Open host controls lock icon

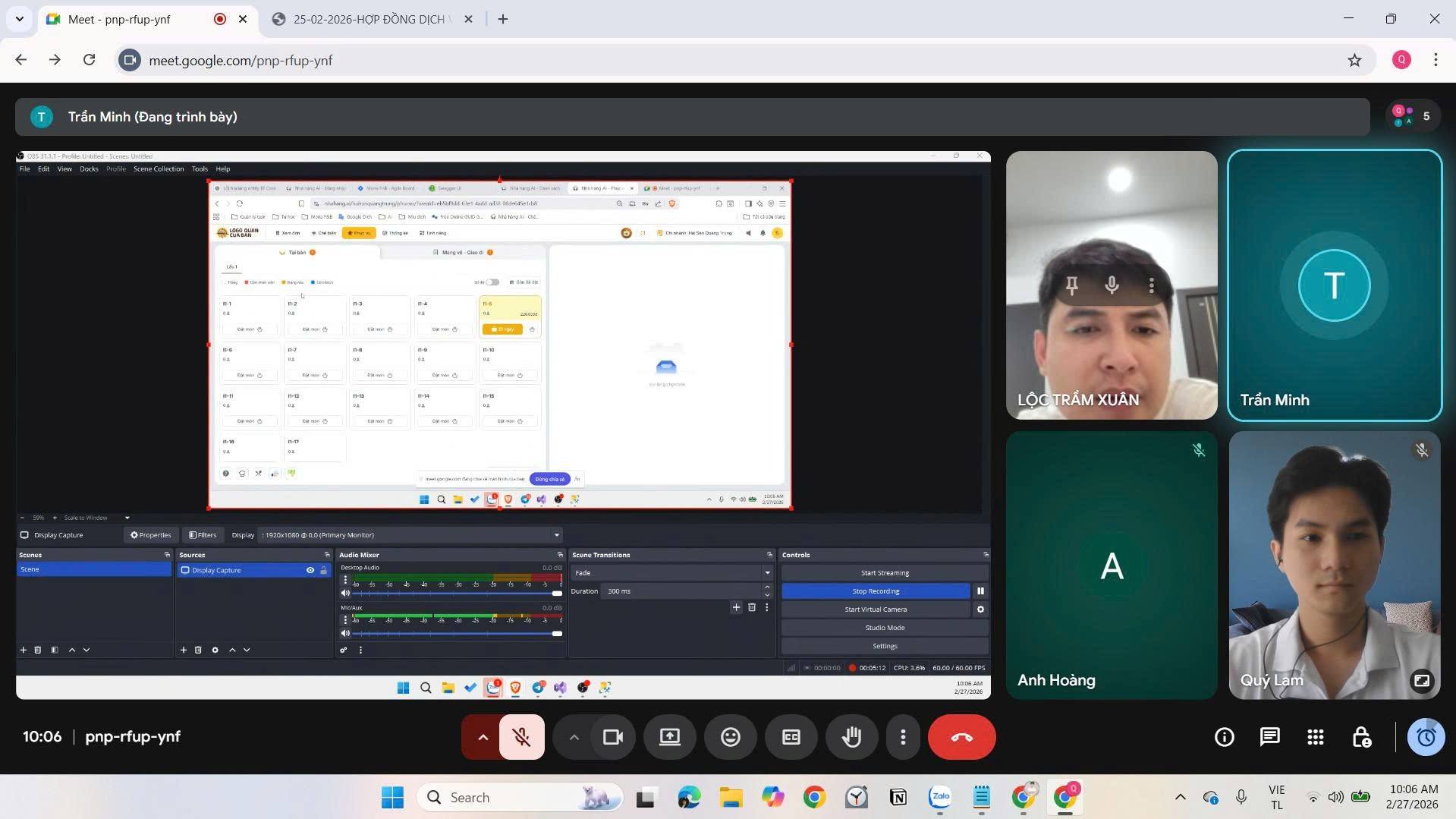click(x=1361, y=737)
